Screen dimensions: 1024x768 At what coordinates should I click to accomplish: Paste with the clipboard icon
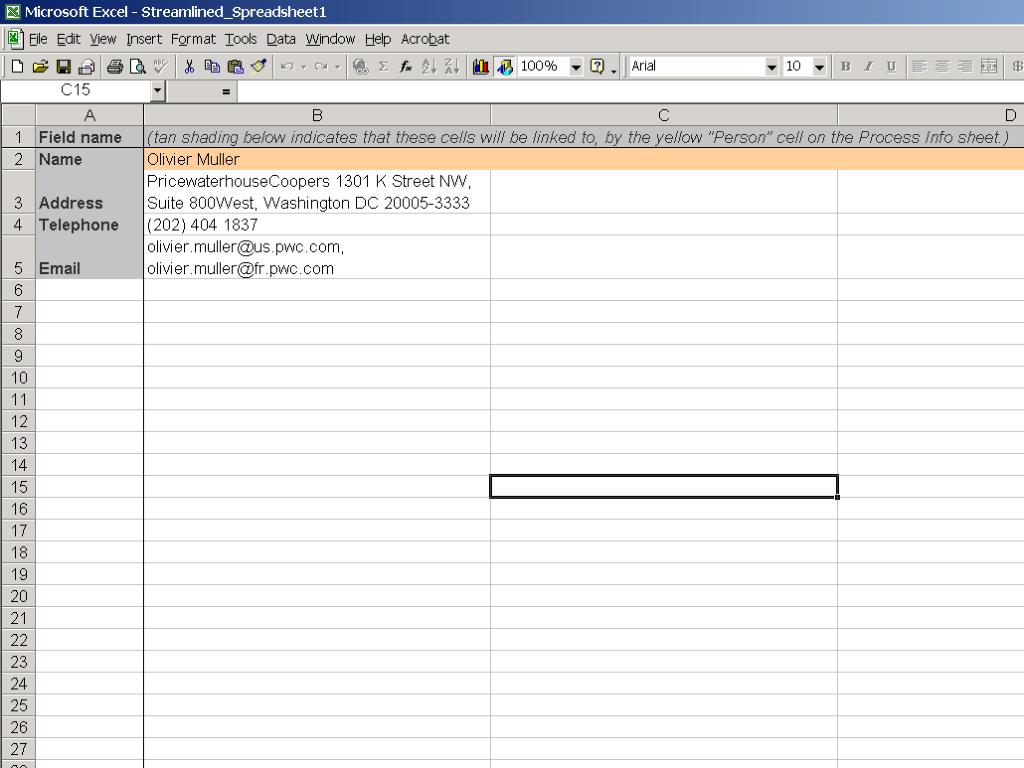(235, 66)
